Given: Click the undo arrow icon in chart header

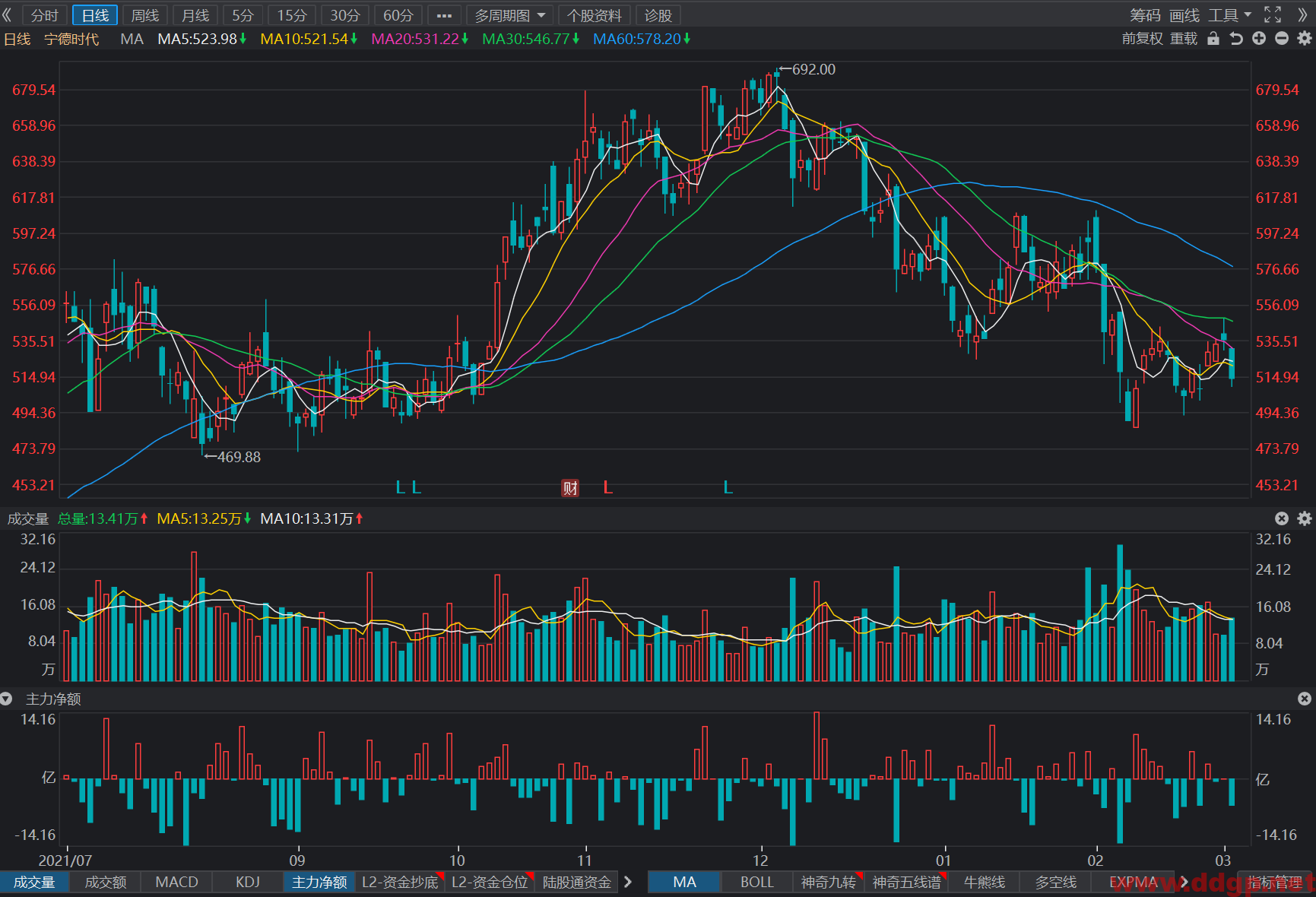Looking at the screenshot, I should (1236, 39).
